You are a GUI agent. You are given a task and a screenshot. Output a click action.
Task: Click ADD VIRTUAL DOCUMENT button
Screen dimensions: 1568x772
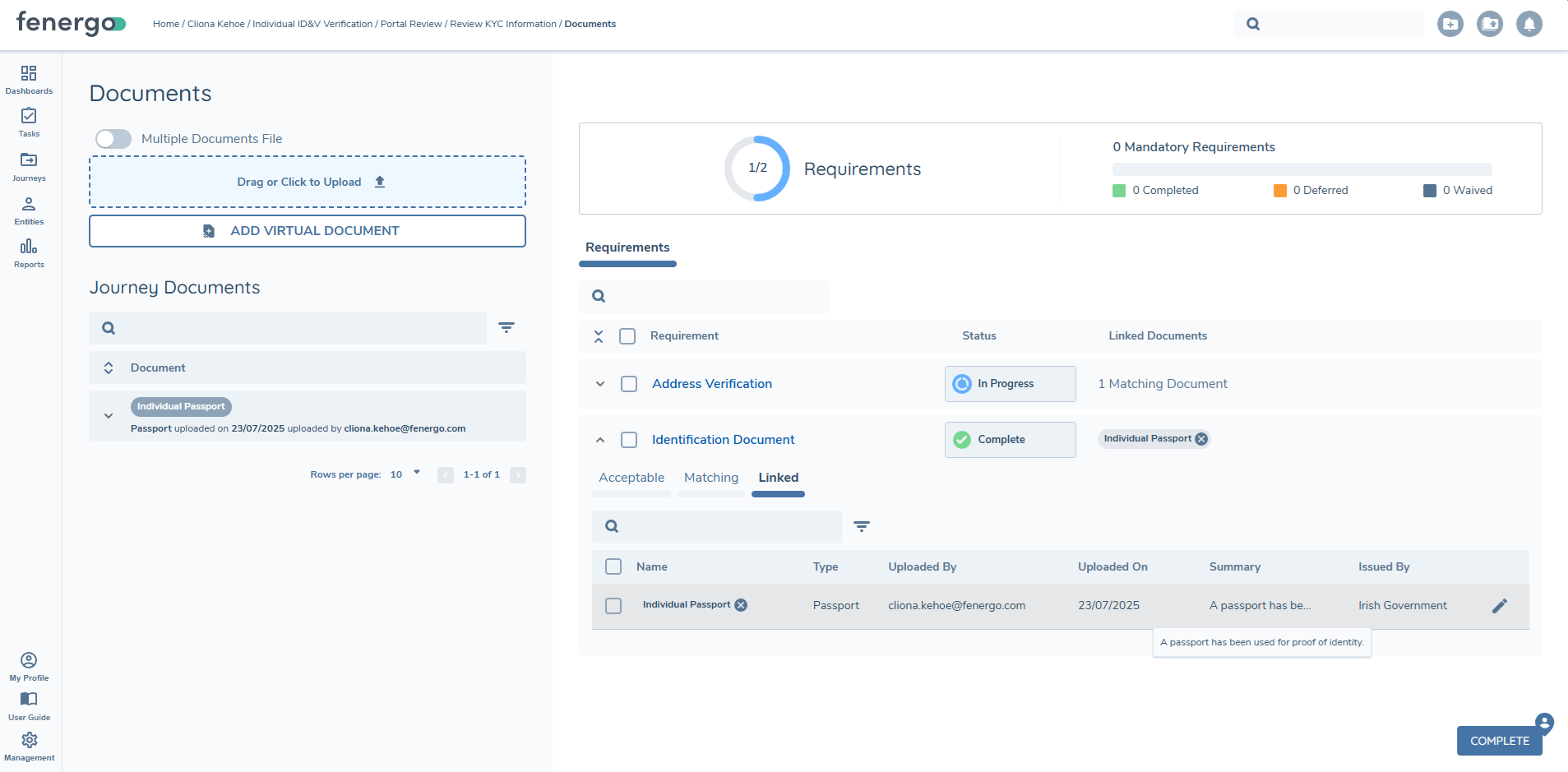(307, 231)
